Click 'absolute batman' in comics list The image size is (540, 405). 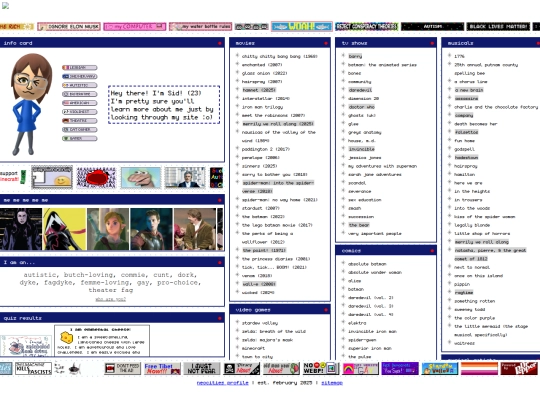367,264
